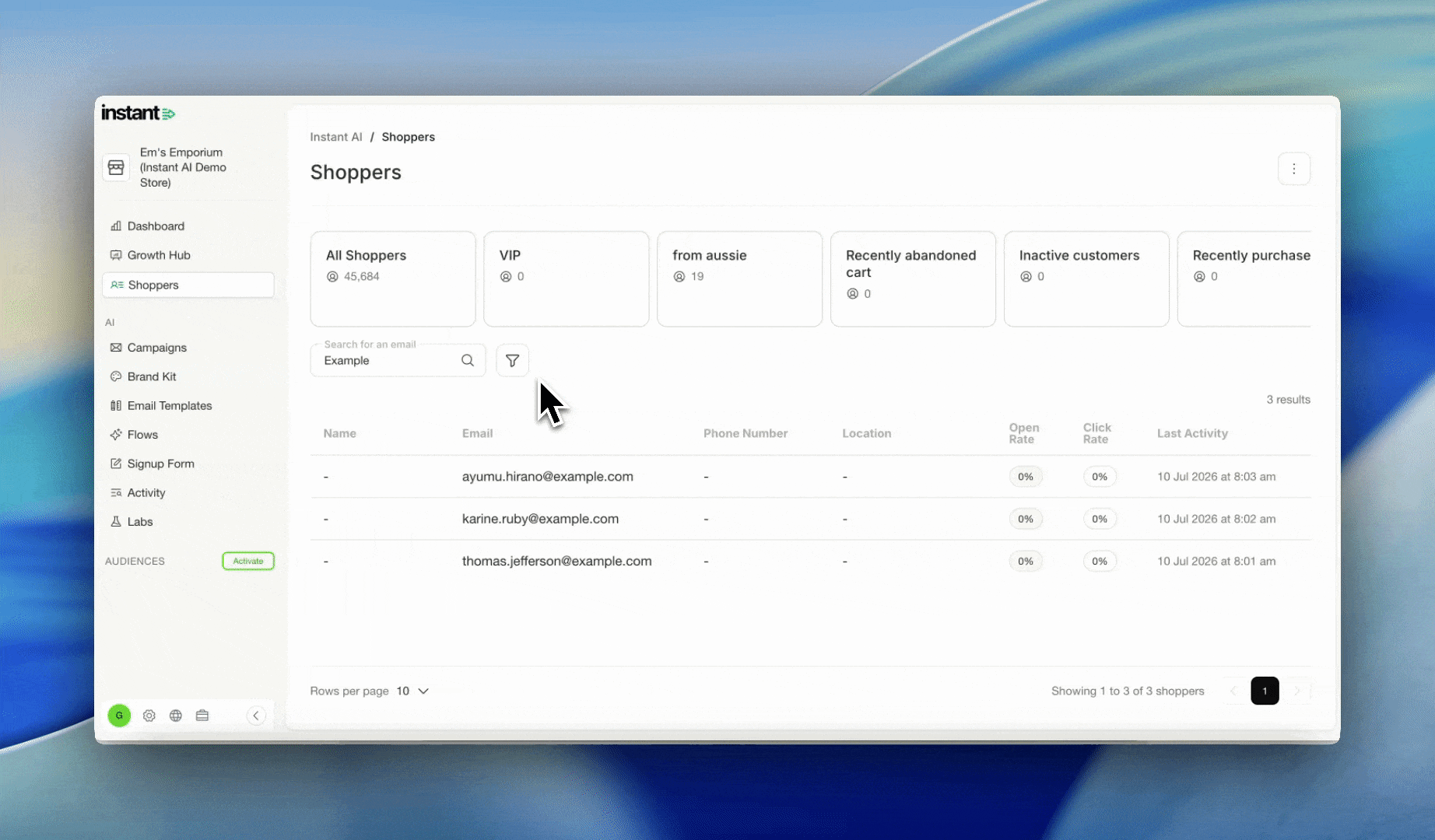Select the All Shoppers segment card
Image resolution: width=1435 pixels, height=840 pixels.
coord(393,278)
